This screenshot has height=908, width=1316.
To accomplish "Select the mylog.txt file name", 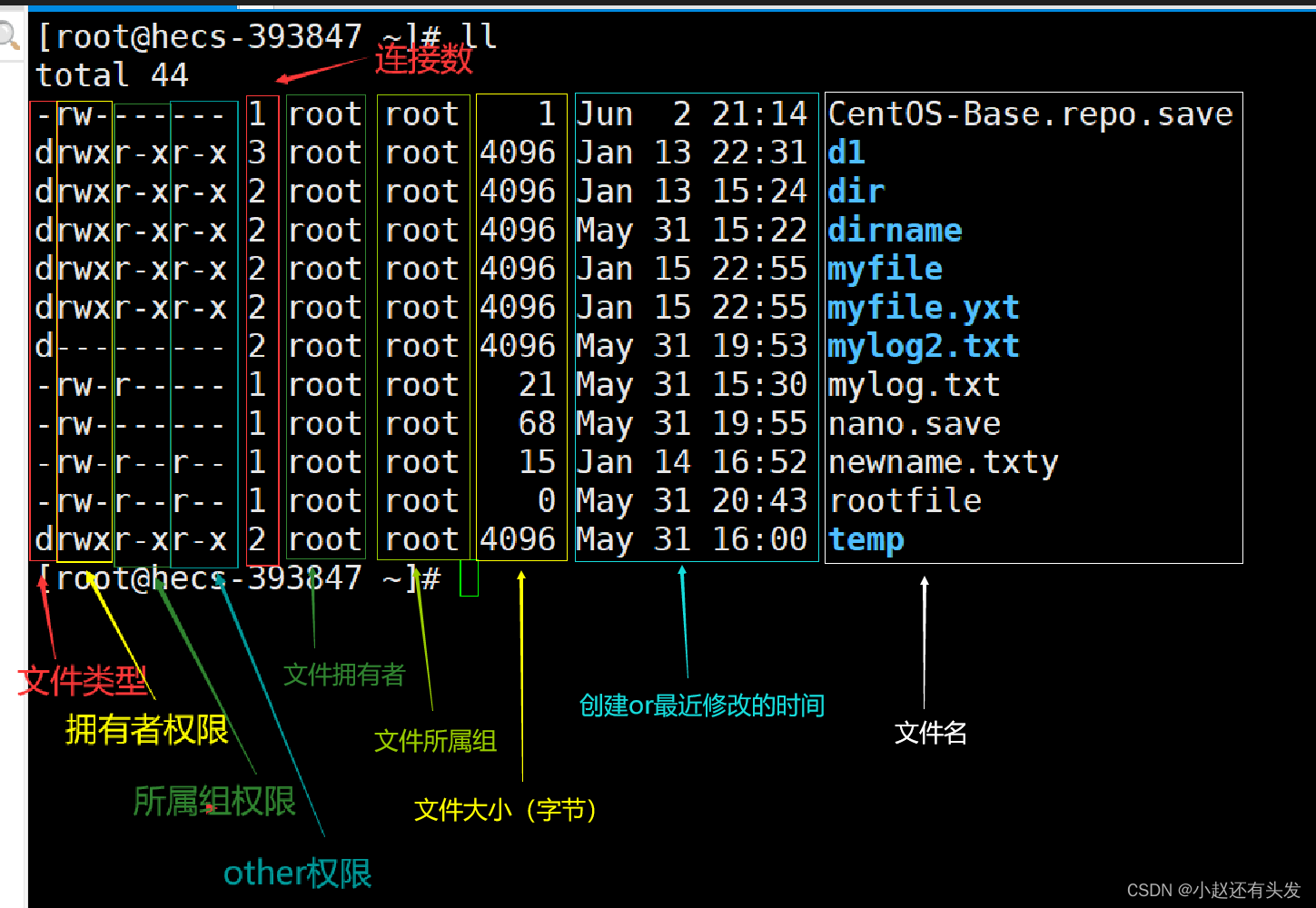I will pyautogui.click(x=915, y=385).
